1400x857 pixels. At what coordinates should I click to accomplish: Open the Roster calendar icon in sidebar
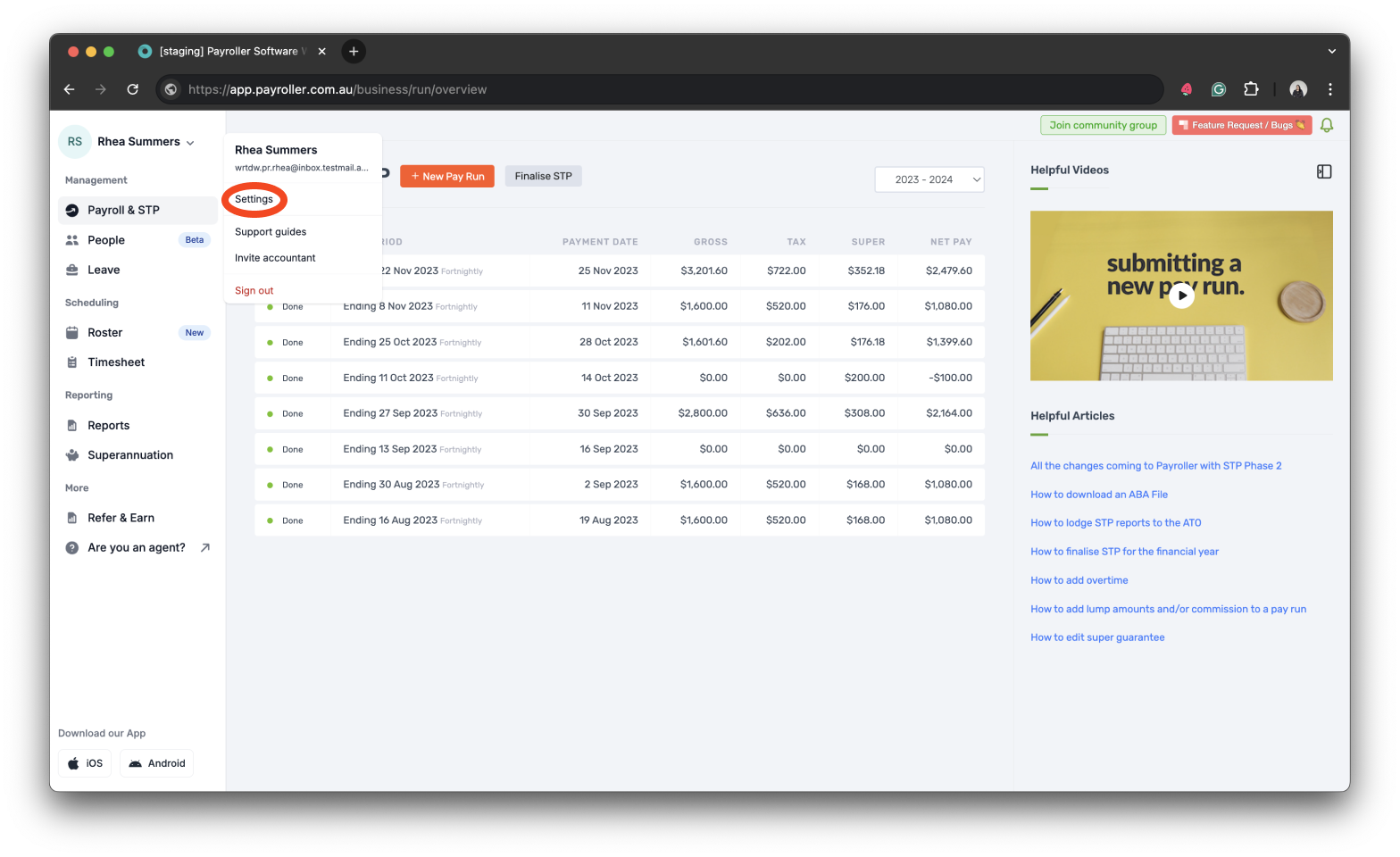pos(72,333)
